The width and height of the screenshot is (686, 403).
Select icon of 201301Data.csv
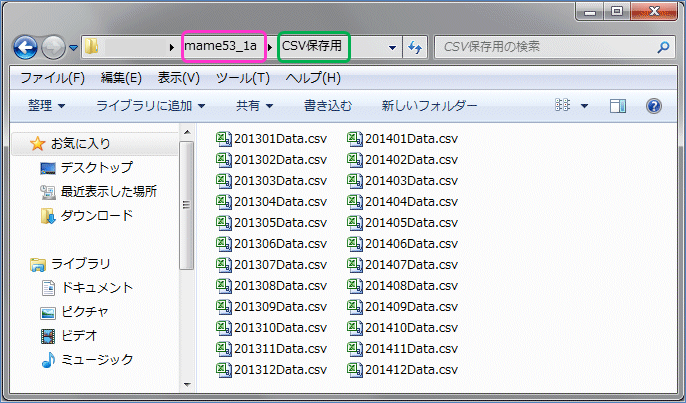pos(224,139)
